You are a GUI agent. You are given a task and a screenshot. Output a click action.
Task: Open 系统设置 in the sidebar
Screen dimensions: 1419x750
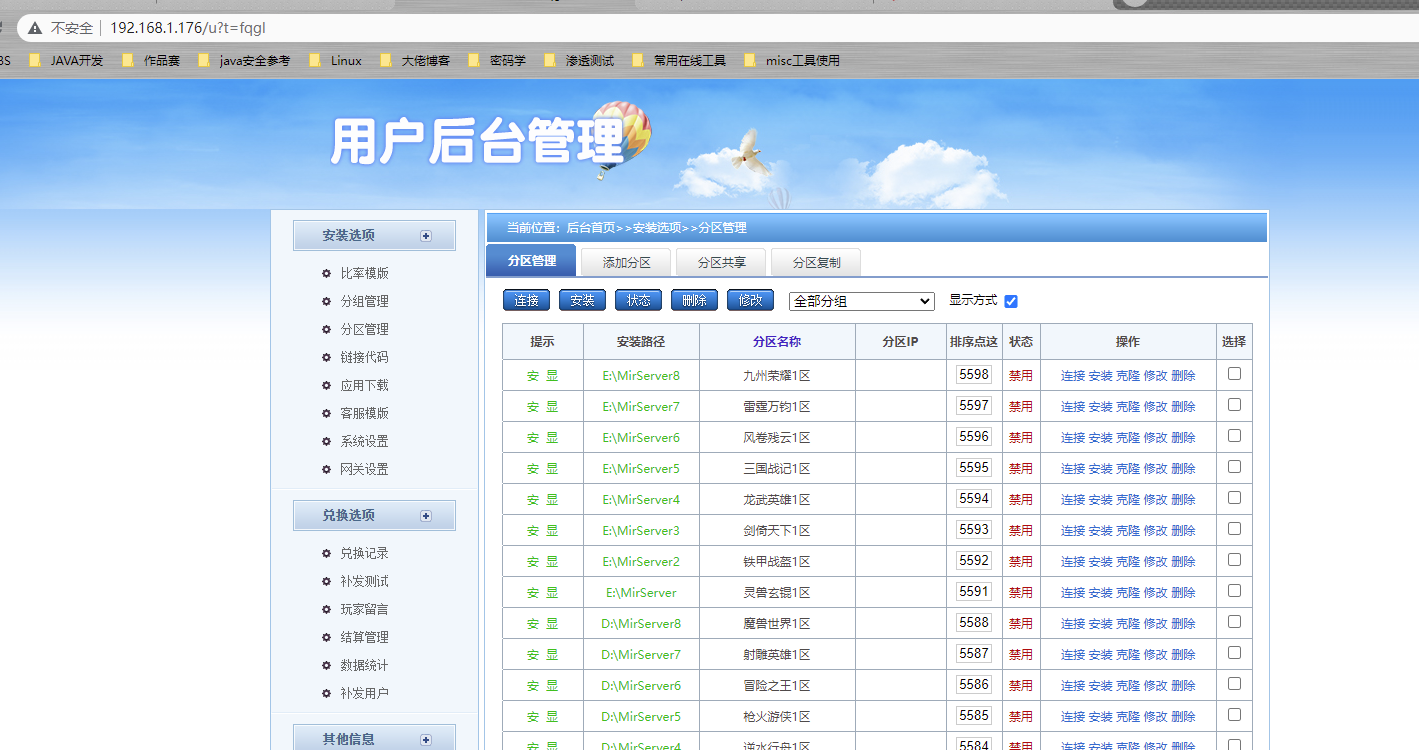(364, 441)
